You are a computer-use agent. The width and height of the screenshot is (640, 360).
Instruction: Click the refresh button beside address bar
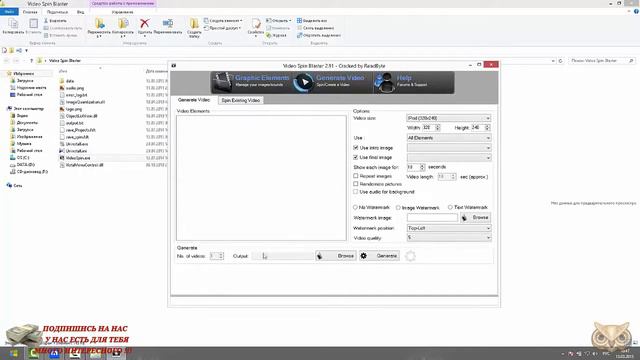(x=561, y=61)
